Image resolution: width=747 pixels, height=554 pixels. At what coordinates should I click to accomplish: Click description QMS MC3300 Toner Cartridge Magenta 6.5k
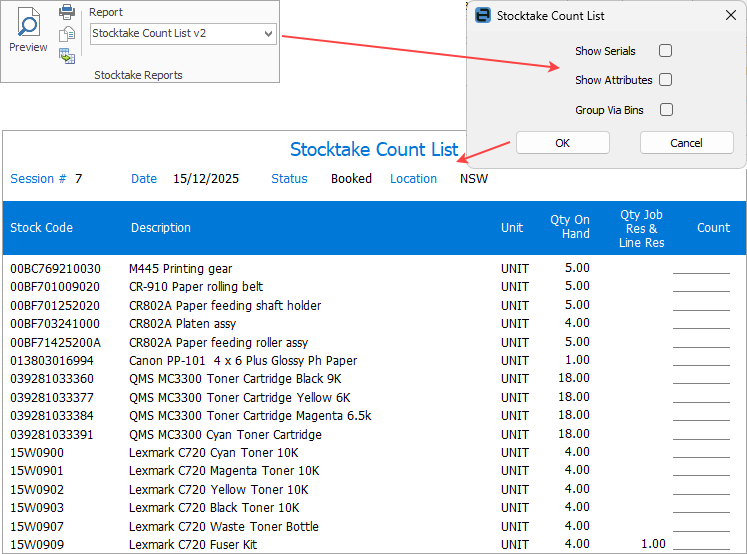pos(250,416)
